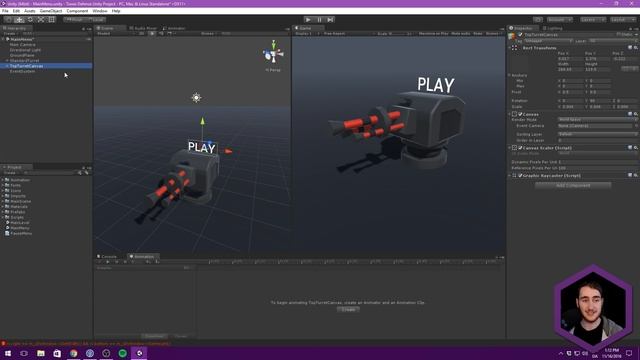This screenshot has height=360, width=640.
Task: Select the MainLevel scene asset
Action: (x=19, y=223)
